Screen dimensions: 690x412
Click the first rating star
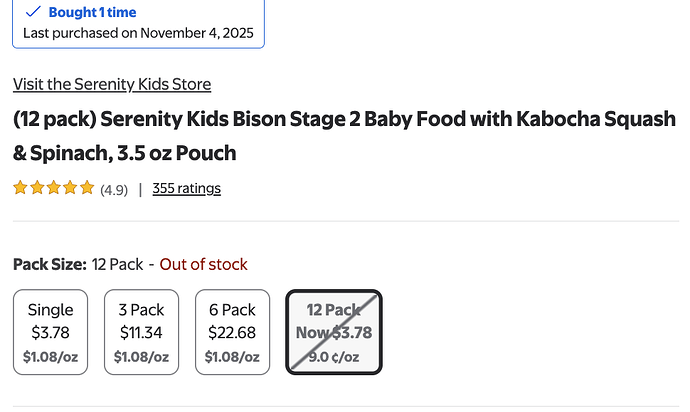coord(20,188)
